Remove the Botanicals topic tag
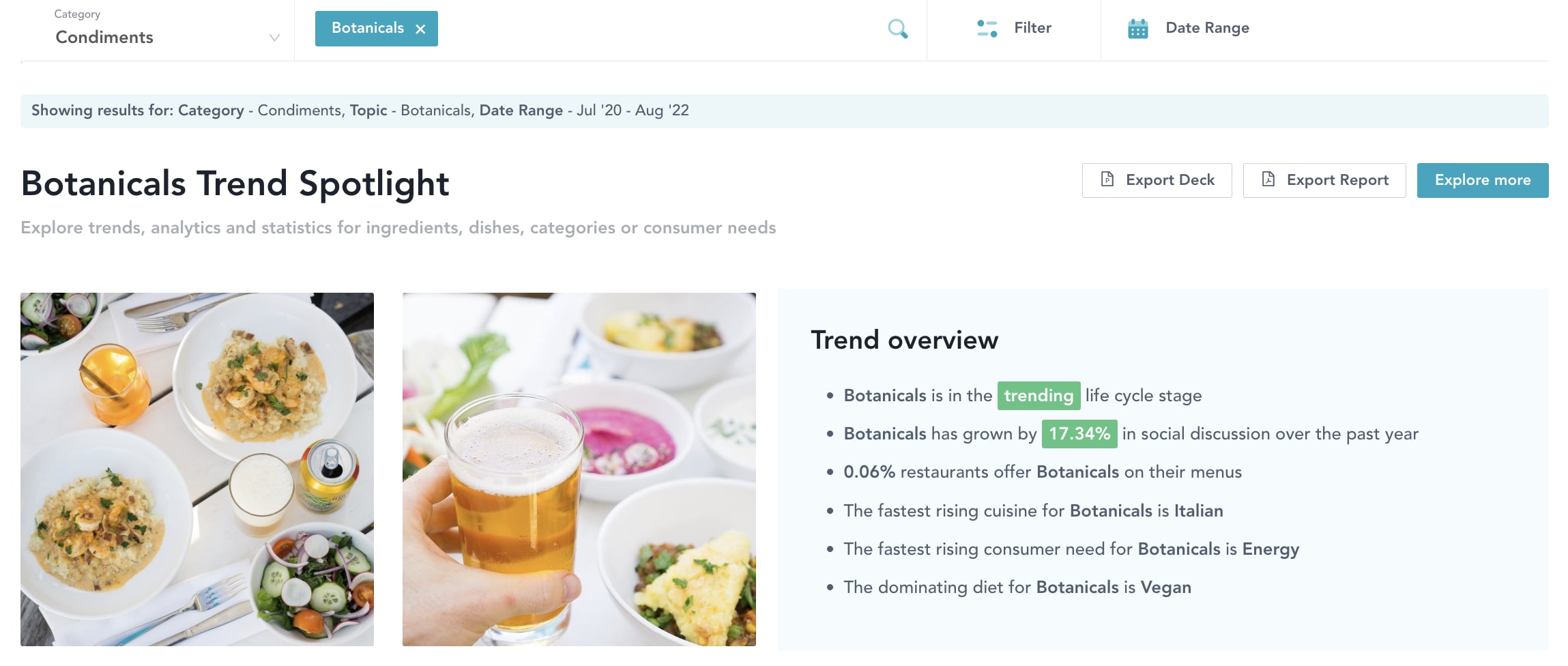Image resolution: width=1568 pixels, height=666 pixels. 420,29
